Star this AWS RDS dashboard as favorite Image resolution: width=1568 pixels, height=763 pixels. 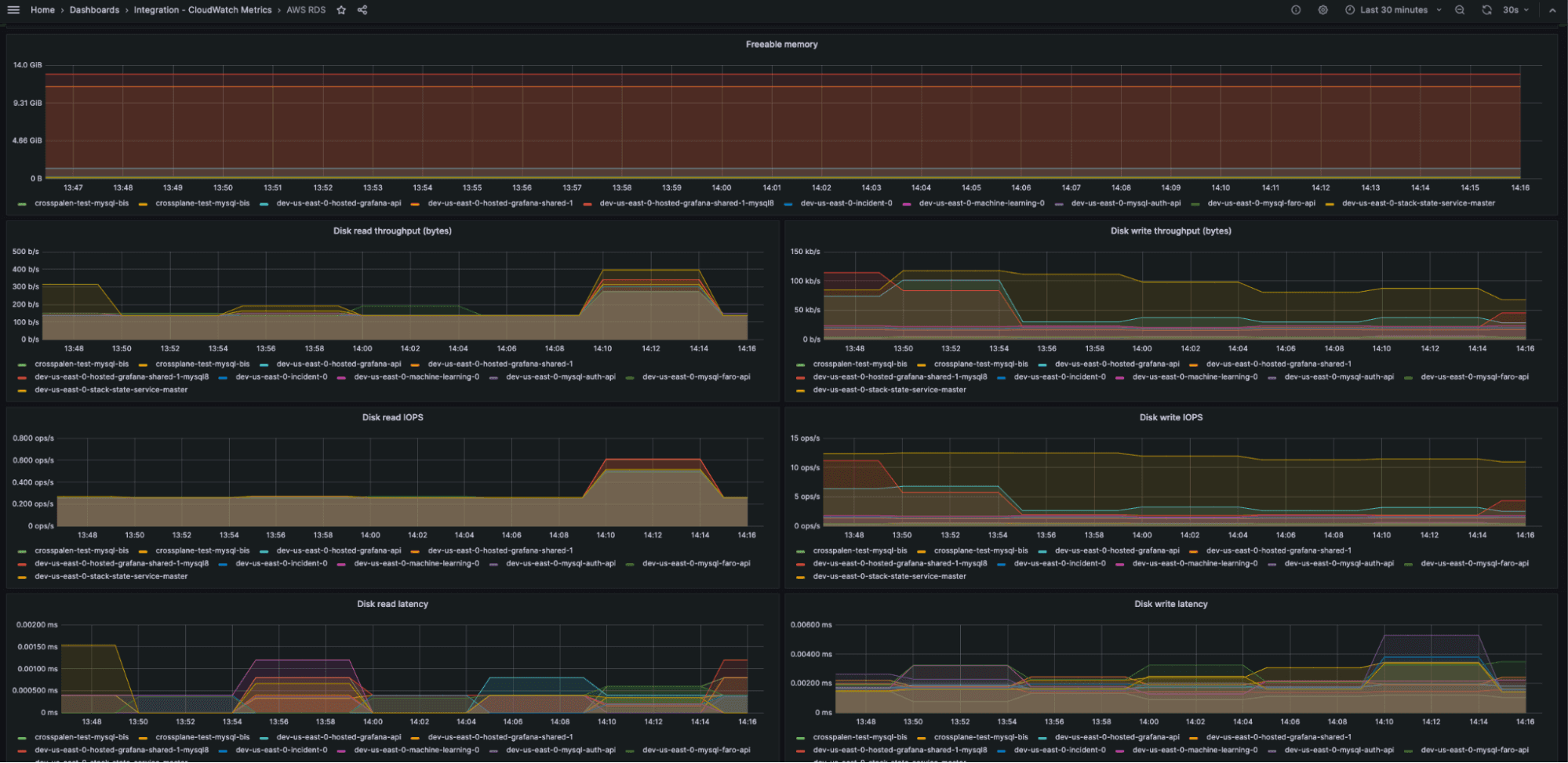tap(341, 10)
